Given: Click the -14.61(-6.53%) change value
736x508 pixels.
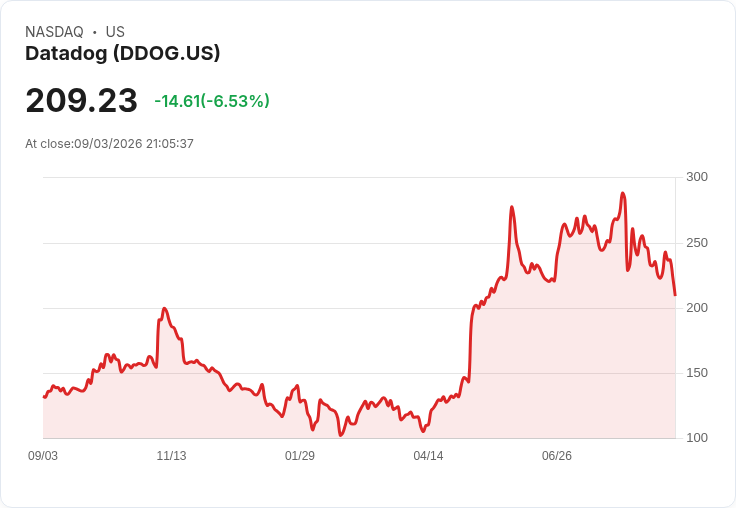Looking at the screenshot, I should (x=212, y=101).
